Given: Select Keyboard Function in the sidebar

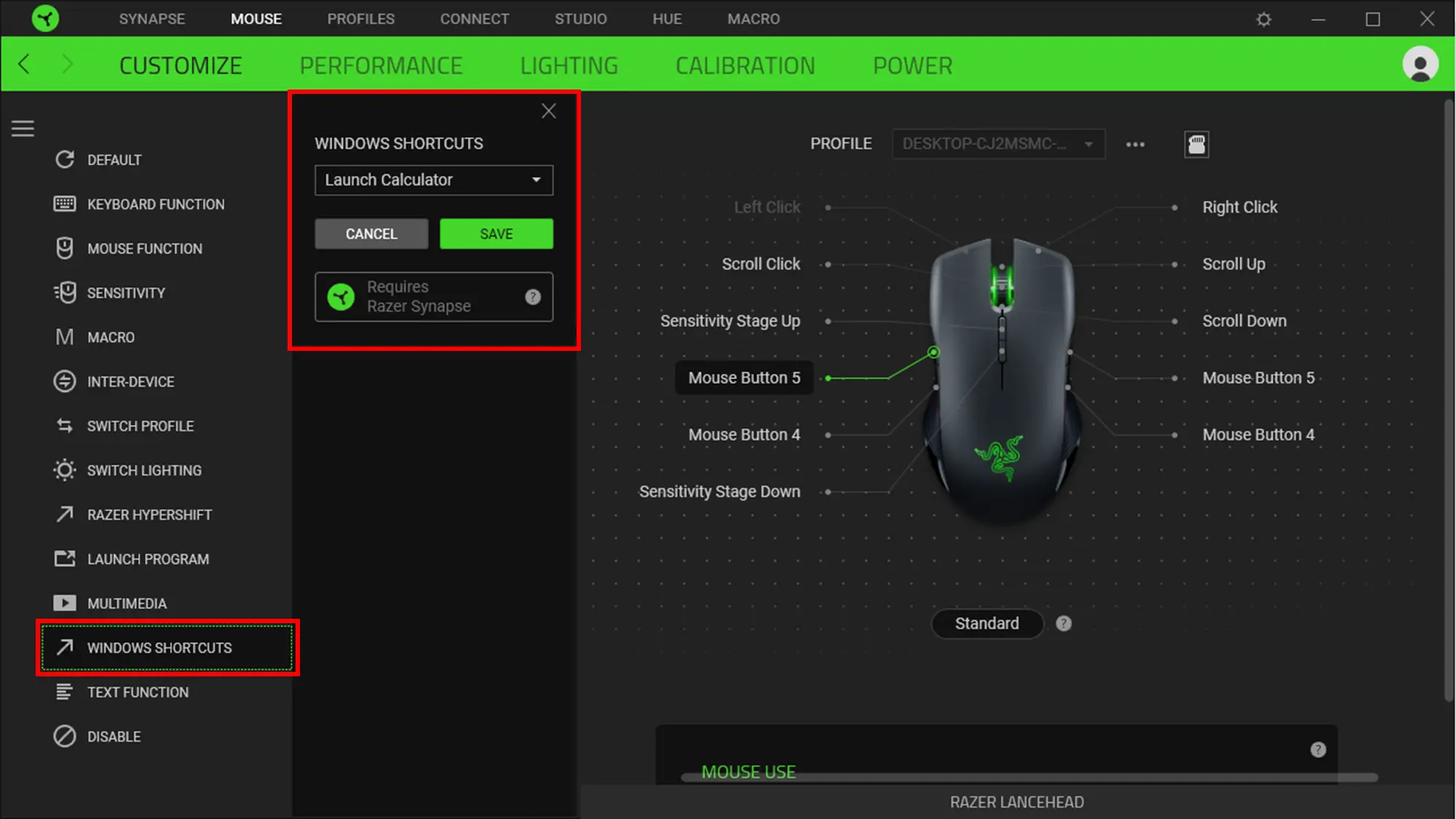Looking at the screenshot, I should 156,204.
